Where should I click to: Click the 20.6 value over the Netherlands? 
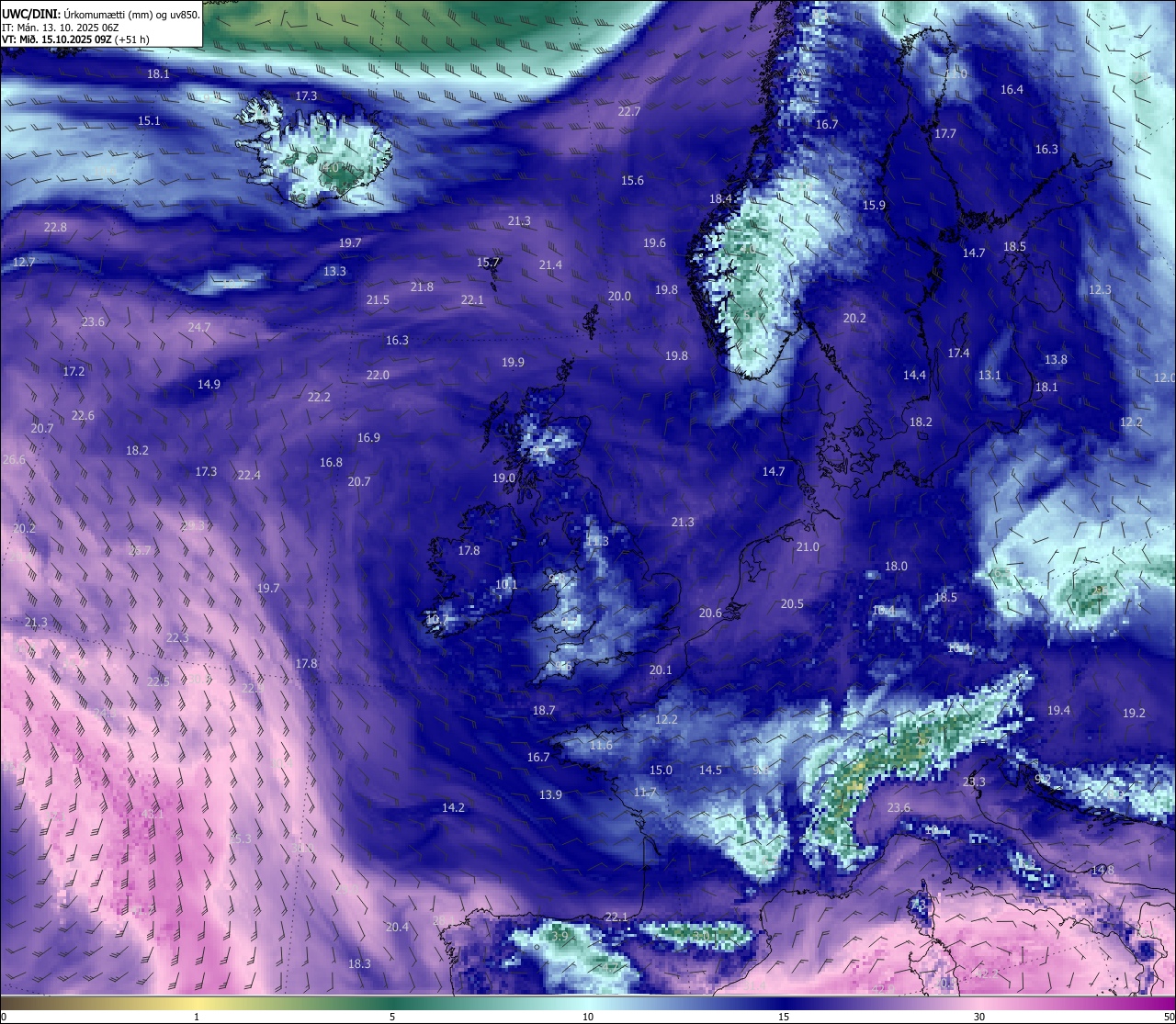coord(710,613)
